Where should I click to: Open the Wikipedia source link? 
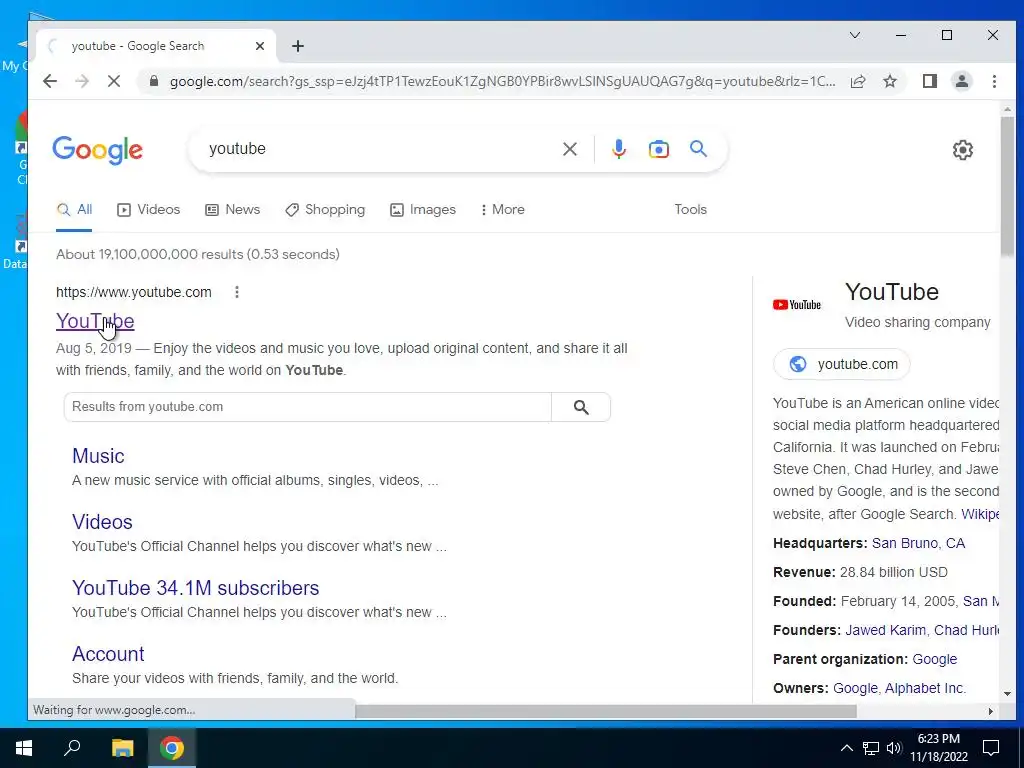pyautogui.click(x=980, y=514)
